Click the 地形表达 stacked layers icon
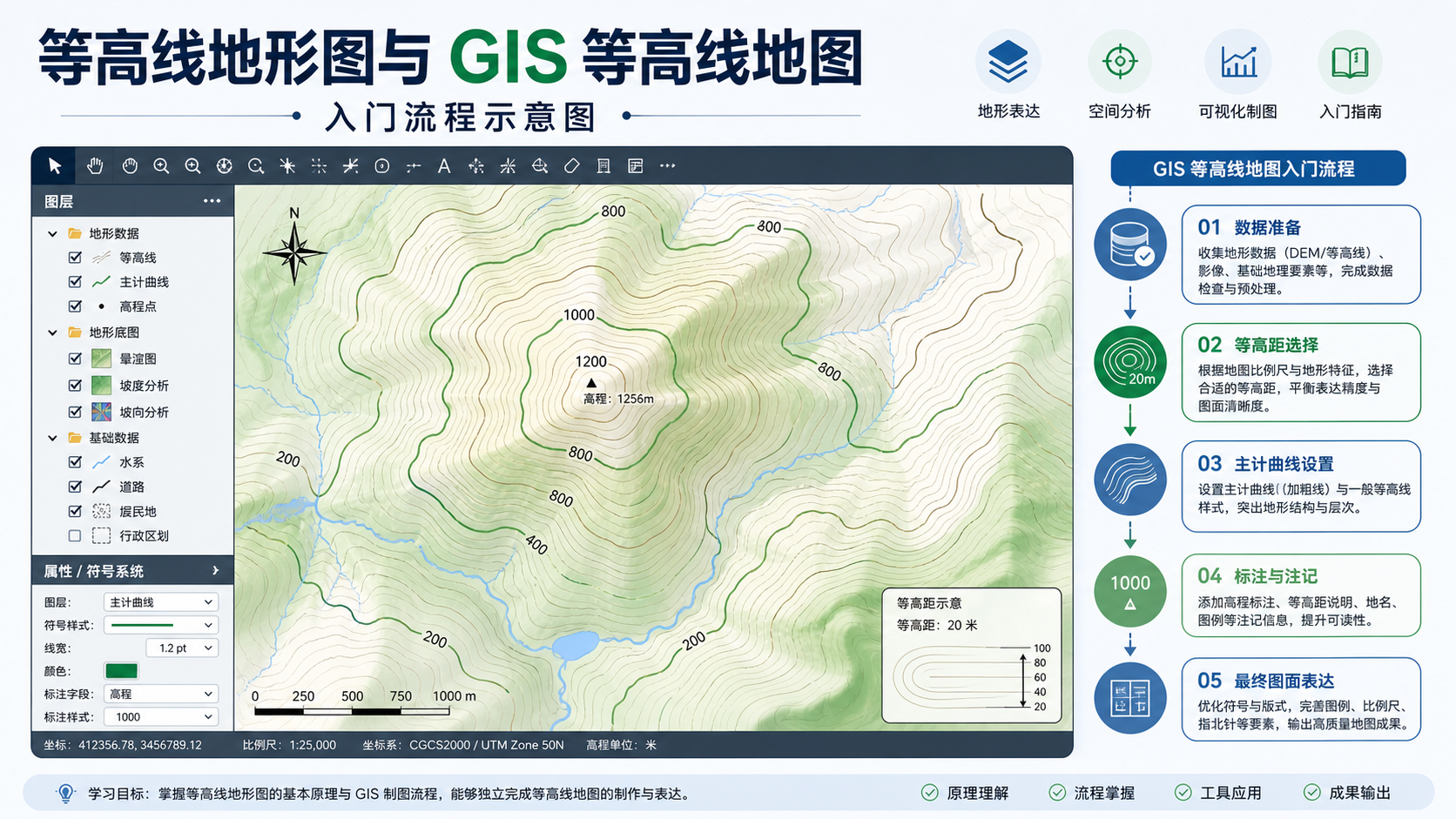Viewport: 1456px width, 819px height. [x=1008, y=62]
